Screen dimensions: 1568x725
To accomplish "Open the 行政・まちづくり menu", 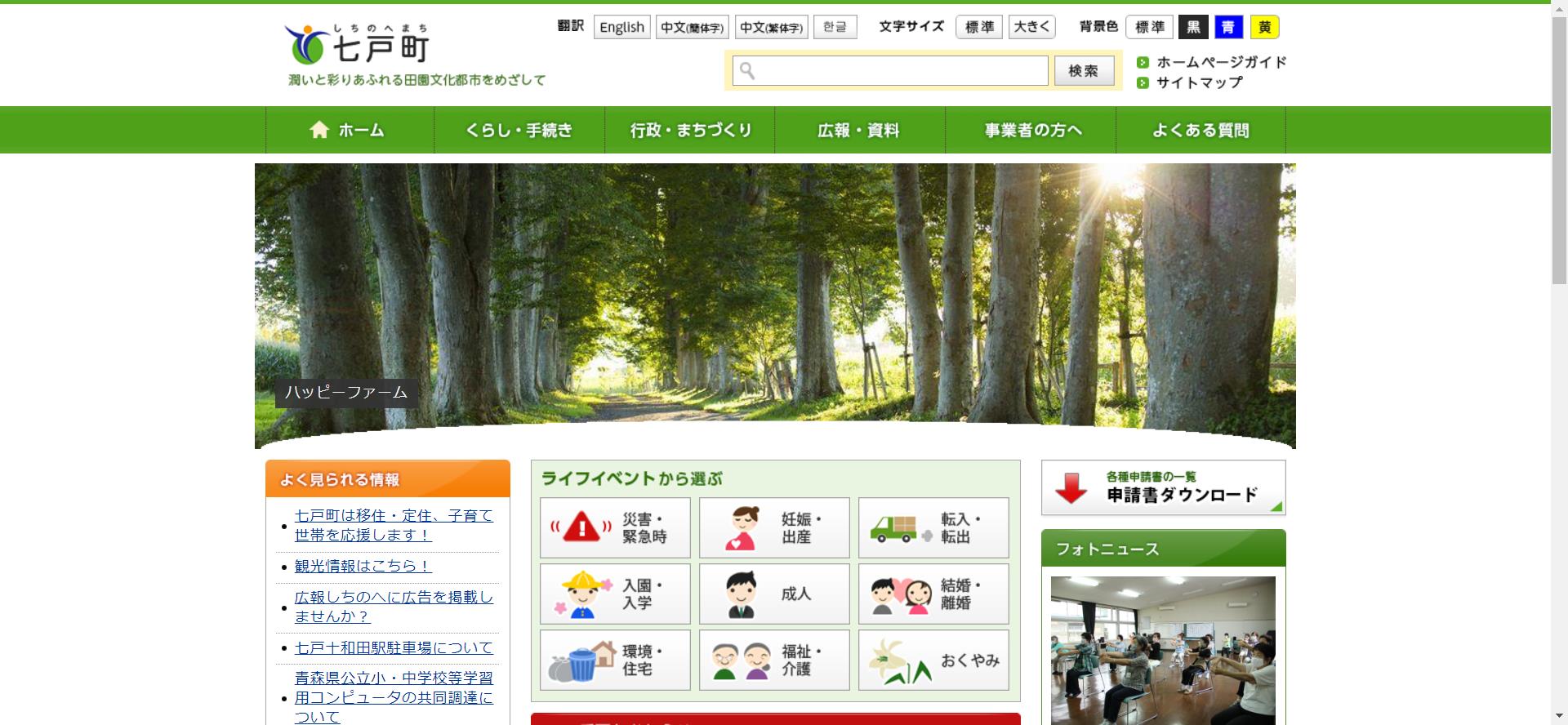I will [x=690, y=130].
